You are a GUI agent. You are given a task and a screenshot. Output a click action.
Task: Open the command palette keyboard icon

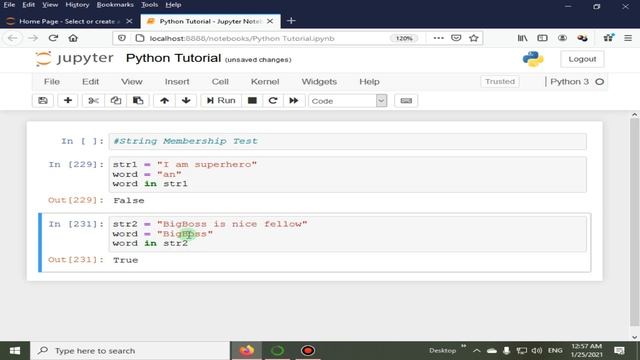(x=406, y=100)
